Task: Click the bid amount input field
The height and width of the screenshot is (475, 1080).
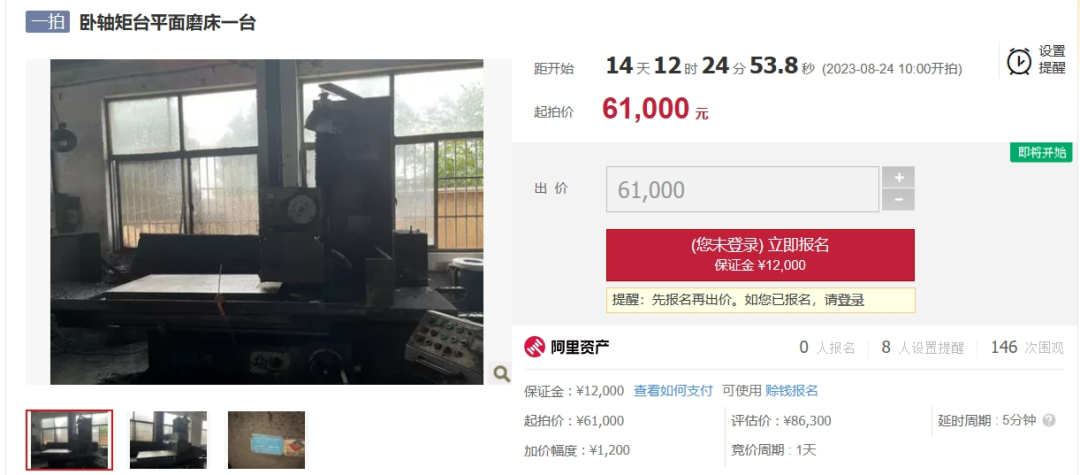Action: click(742, 189)
